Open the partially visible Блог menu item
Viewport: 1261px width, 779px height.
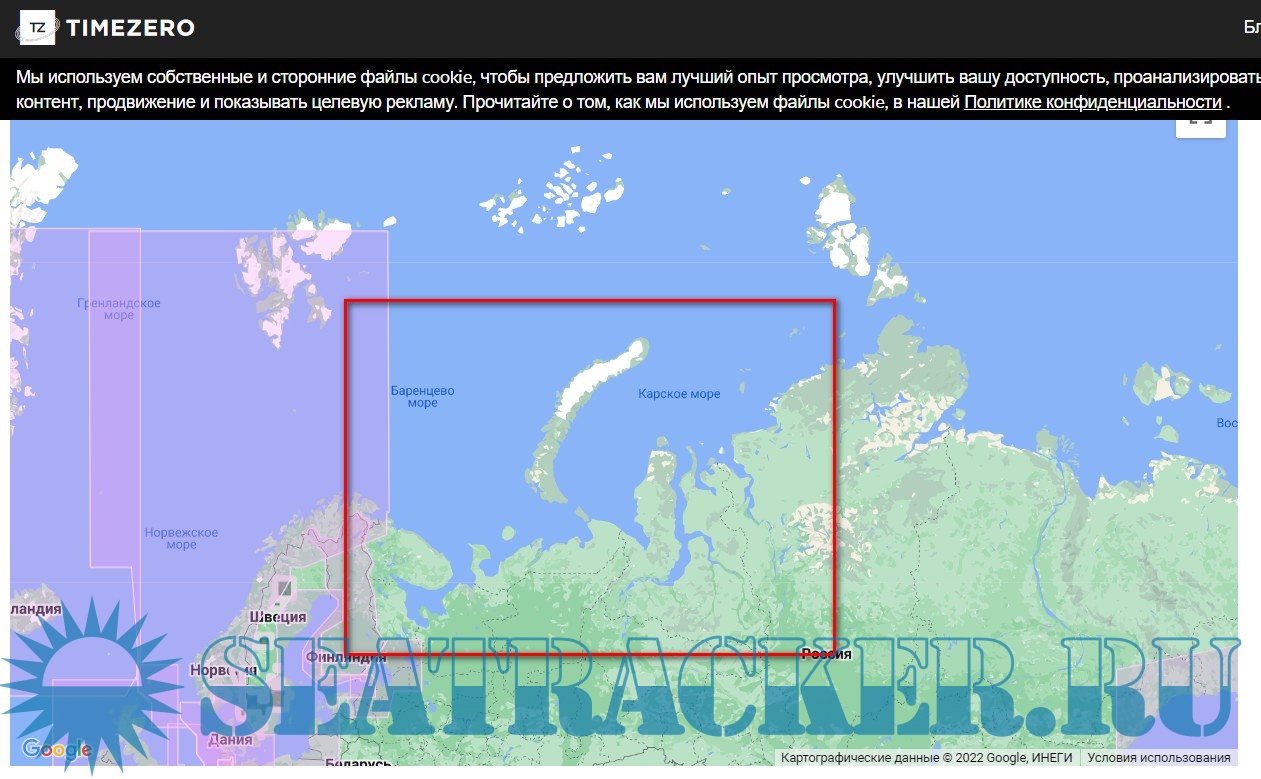[1251, 27]
